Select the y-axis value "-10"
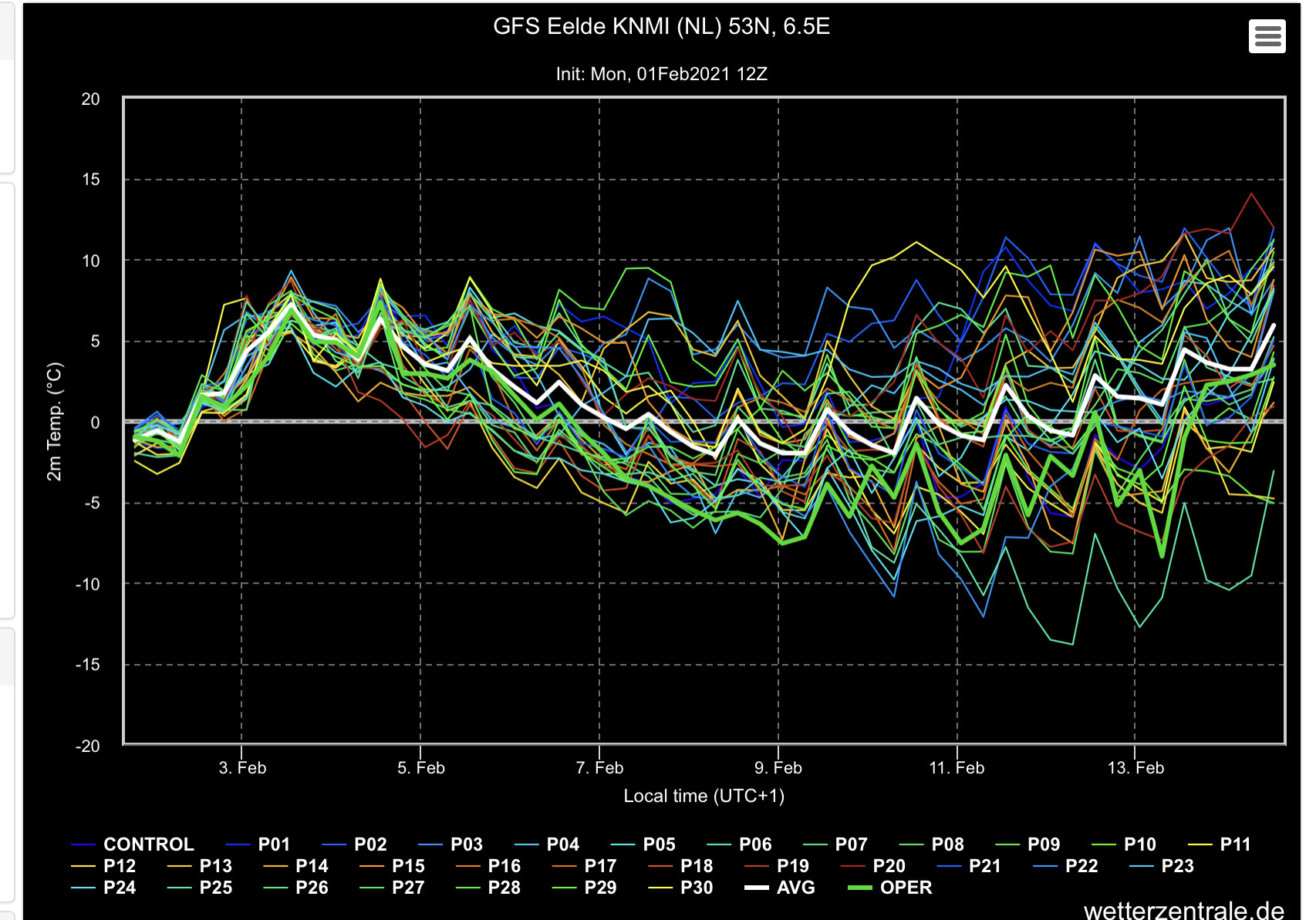The image size is (1316, 920). click(x=88, y=584)
